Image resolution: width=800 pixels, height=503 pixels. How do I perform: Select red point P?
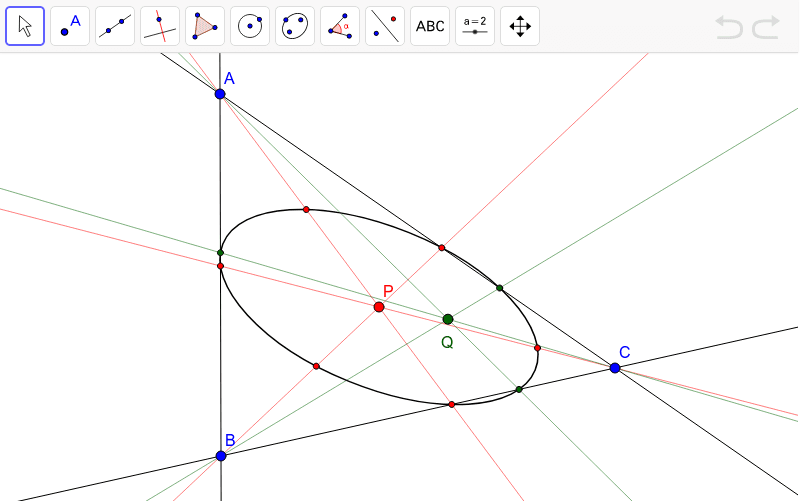(x=379, y=307)
